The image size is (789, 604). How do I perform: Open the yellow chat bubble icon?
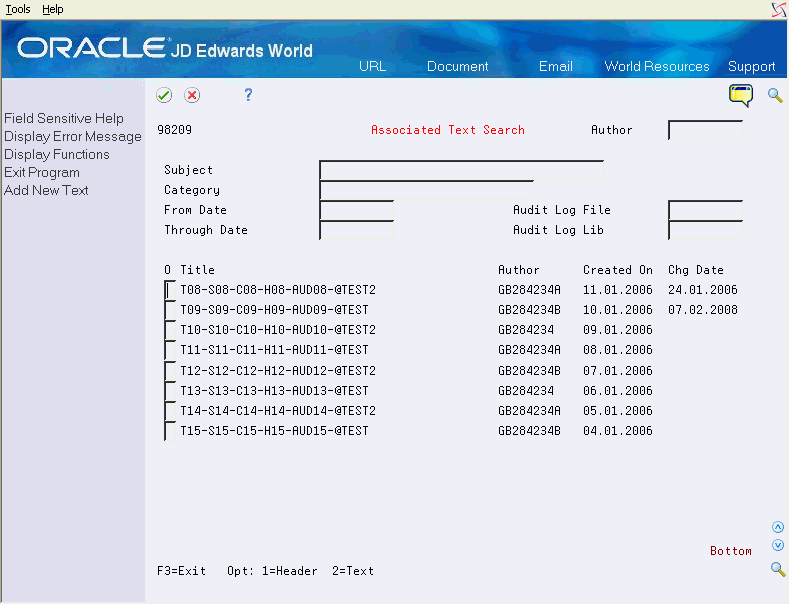741,95
